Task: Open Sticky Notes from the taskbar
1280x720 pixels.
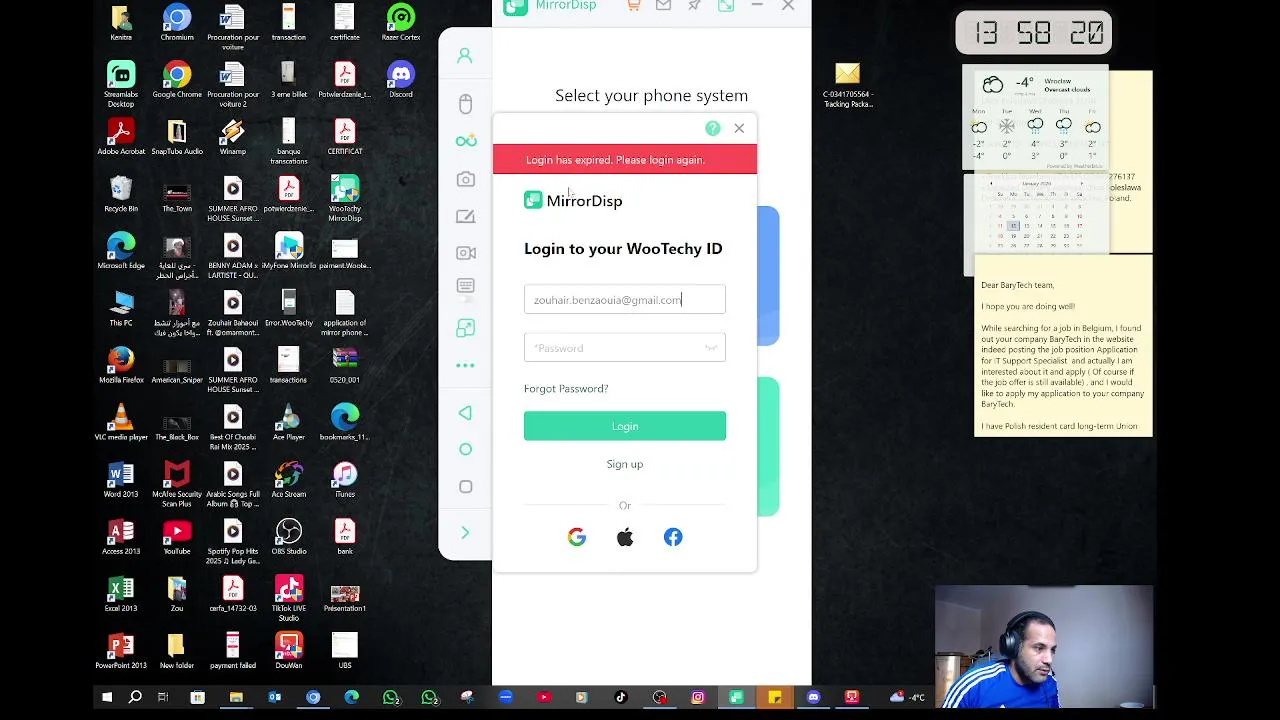Action: [x=775, y=697]
